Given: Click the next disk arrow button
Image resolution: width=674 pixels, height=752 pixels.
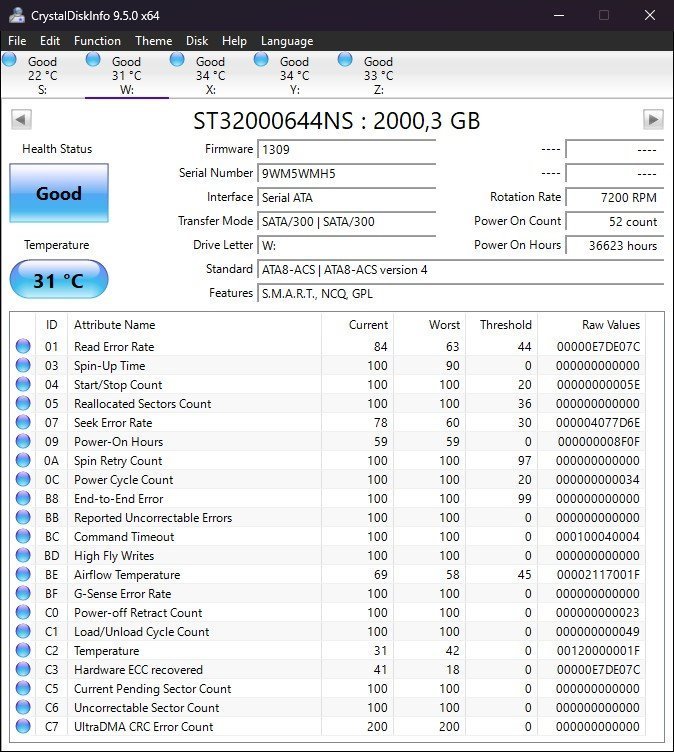Looking at the screenshot, I should (653, 120).
